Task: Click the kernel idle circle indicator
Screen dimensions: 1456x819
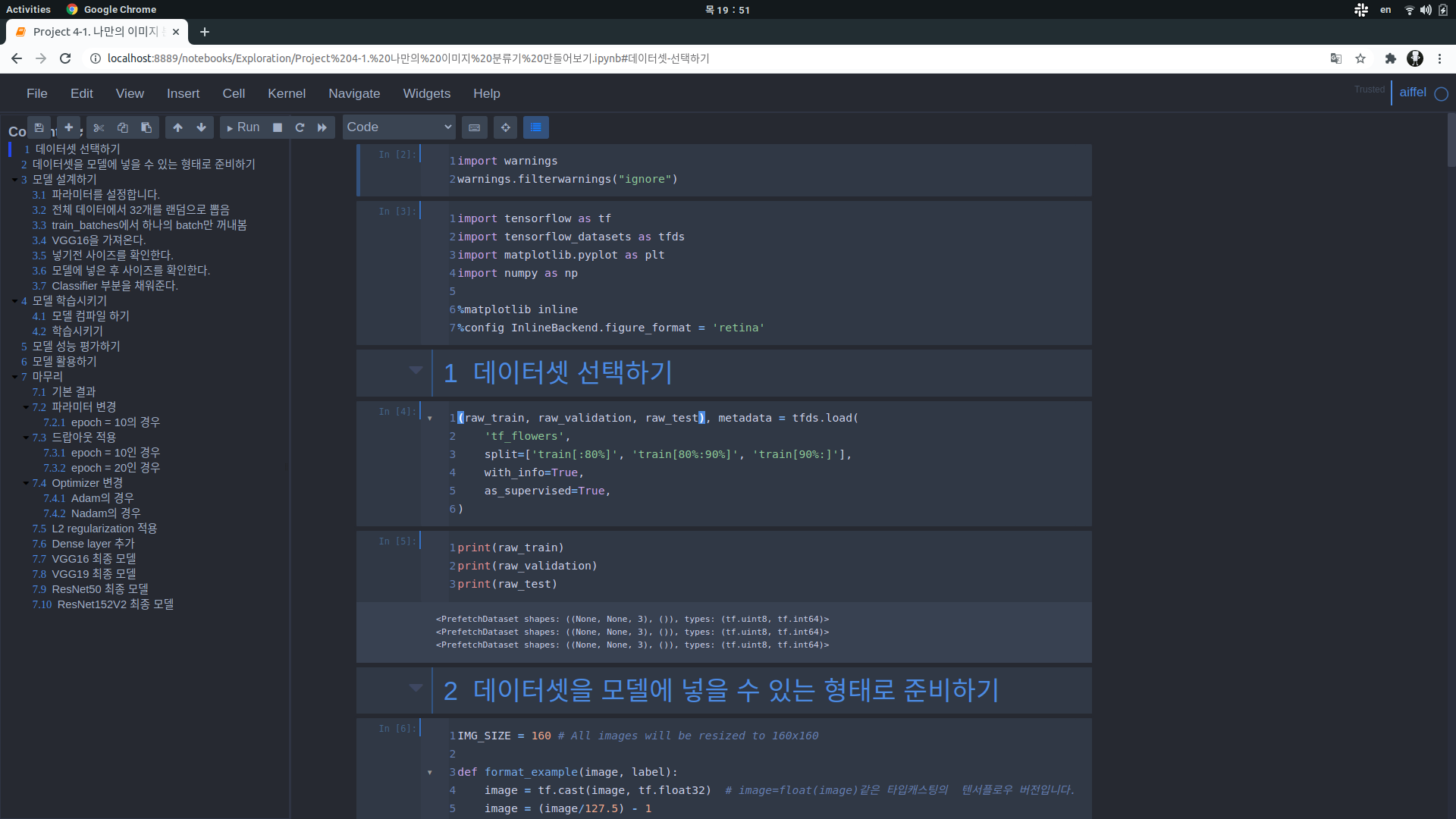Action: 1442,94
